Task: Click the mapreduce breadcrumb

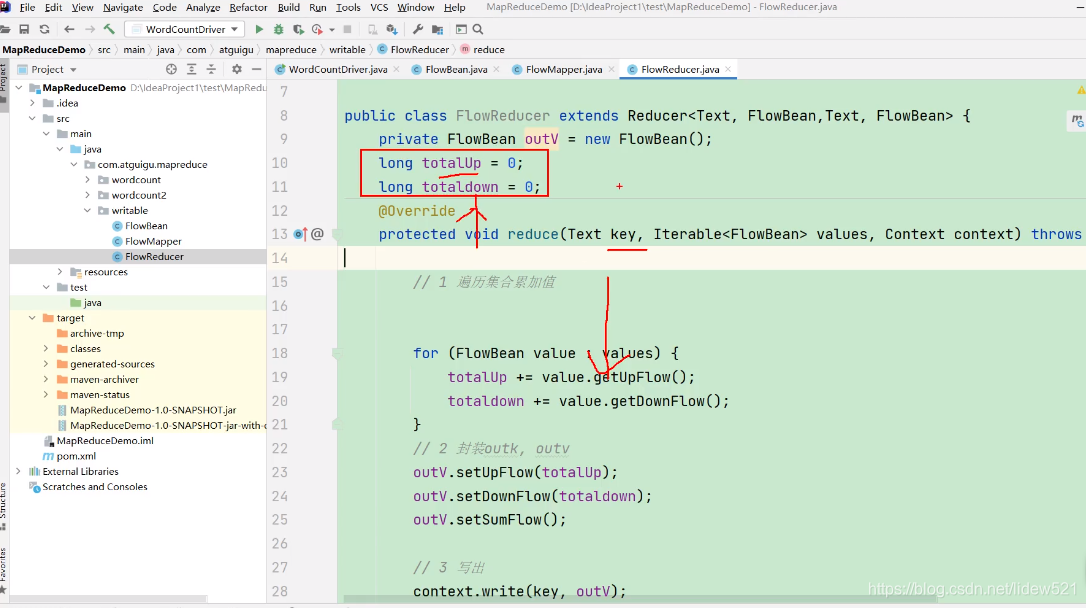Action: (291, 50)
